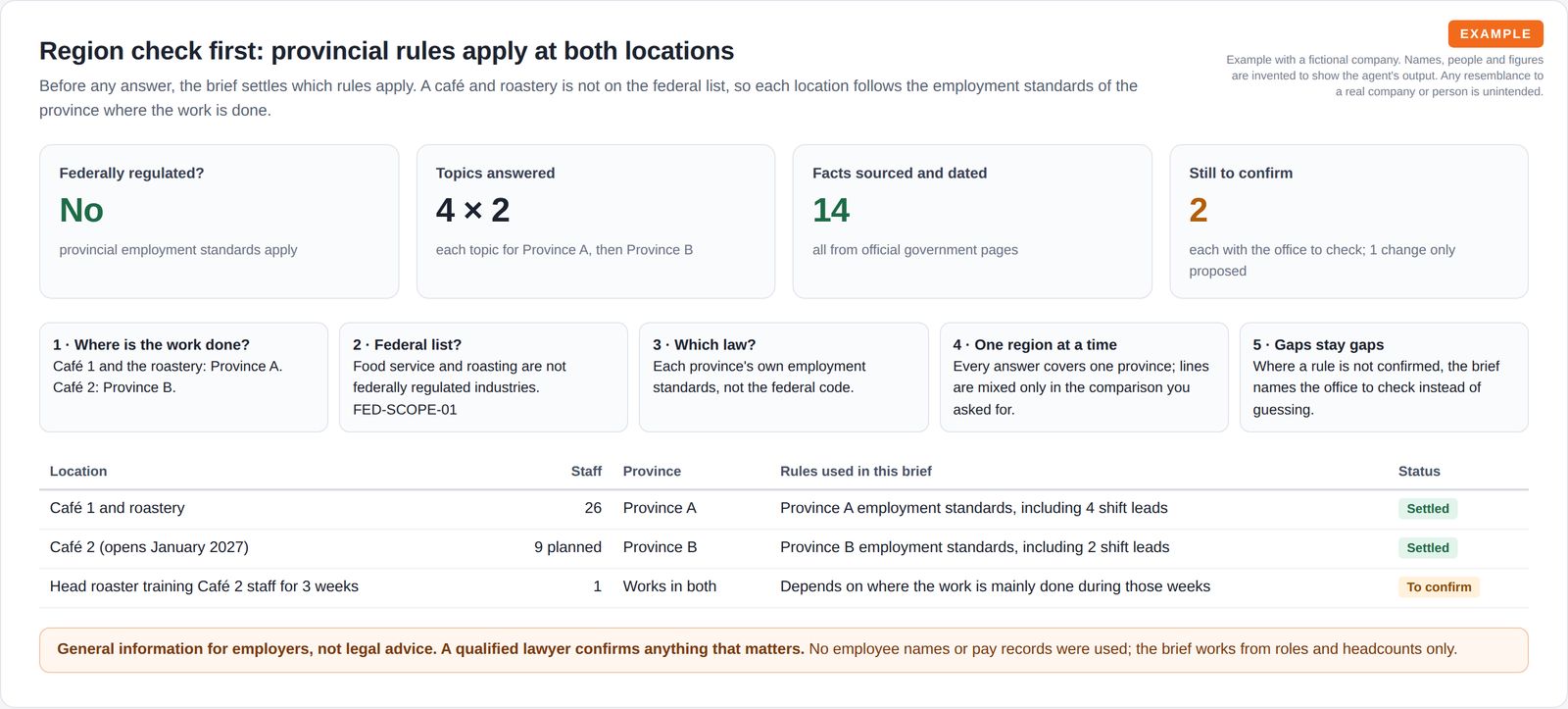Click the staff count '26'
Viewport: 1568px width, 709px height.
click(x=593, y=508)
